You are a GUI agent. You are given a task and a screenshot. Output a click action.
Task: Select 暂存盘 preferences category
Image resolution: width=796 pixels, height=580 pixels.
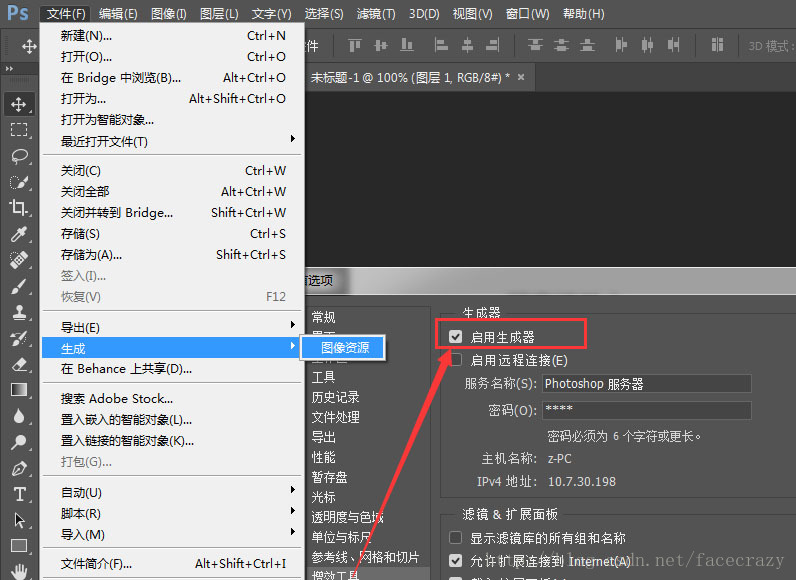tap(329, 477)
